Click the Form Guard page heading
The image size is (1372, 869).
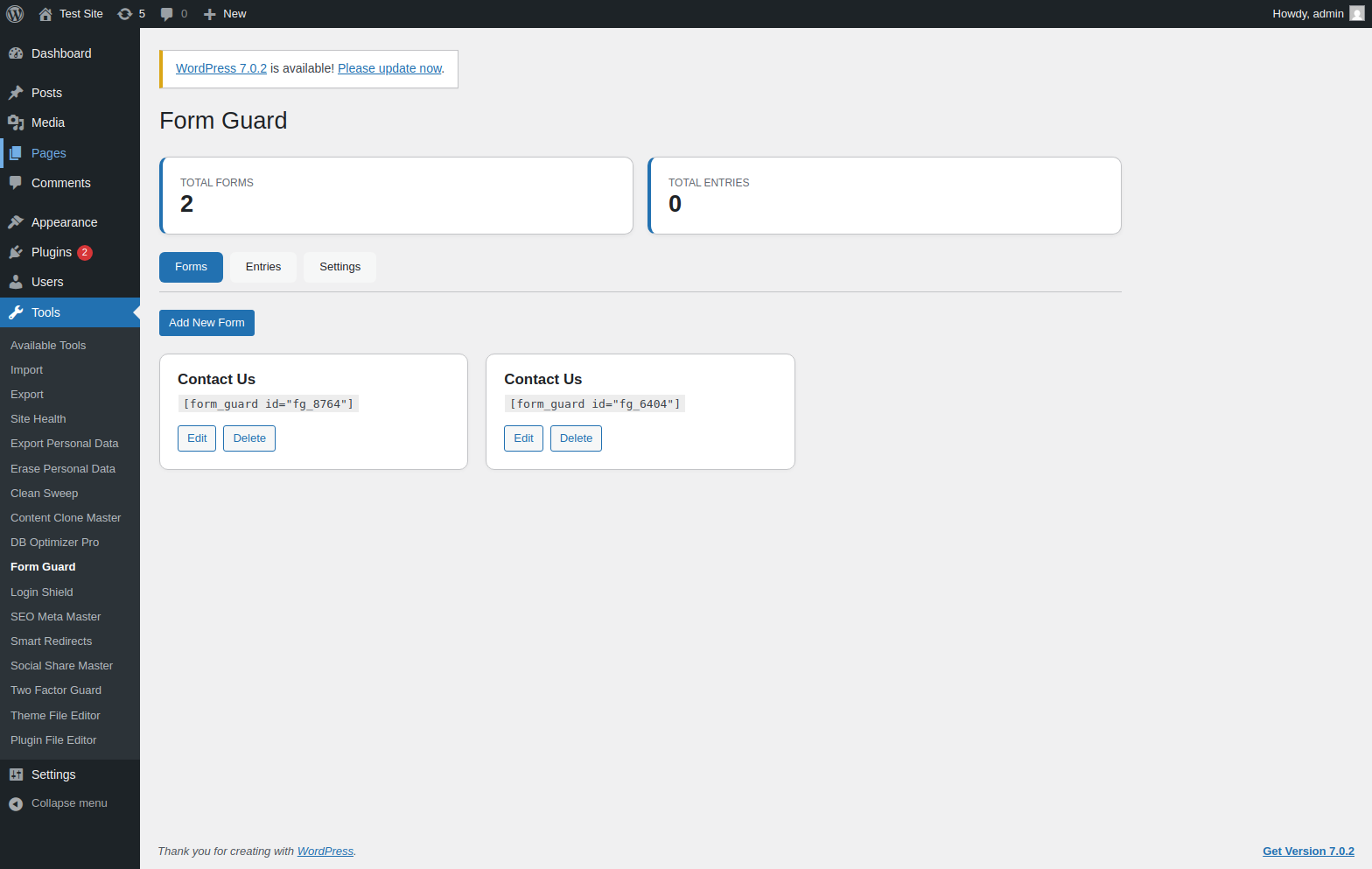pos(223,121)
